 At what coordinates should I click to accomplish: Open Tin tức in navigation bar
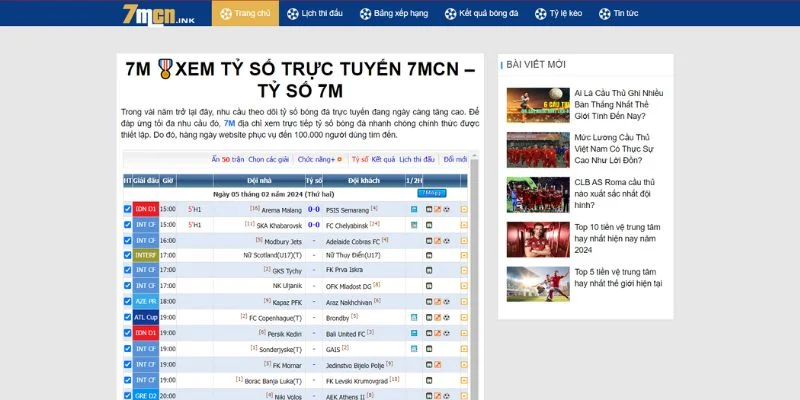618,14
